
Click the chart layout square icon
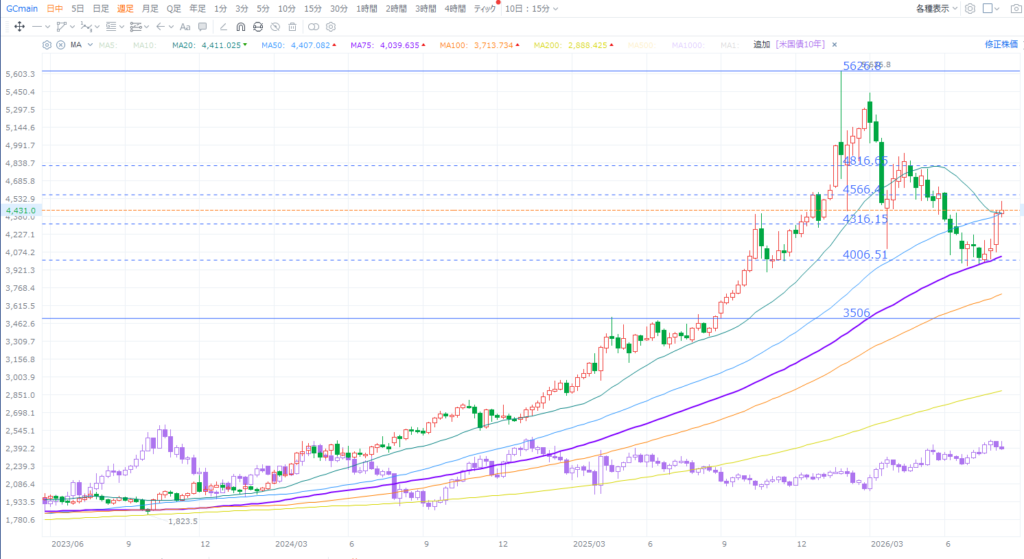click(987, 8)
